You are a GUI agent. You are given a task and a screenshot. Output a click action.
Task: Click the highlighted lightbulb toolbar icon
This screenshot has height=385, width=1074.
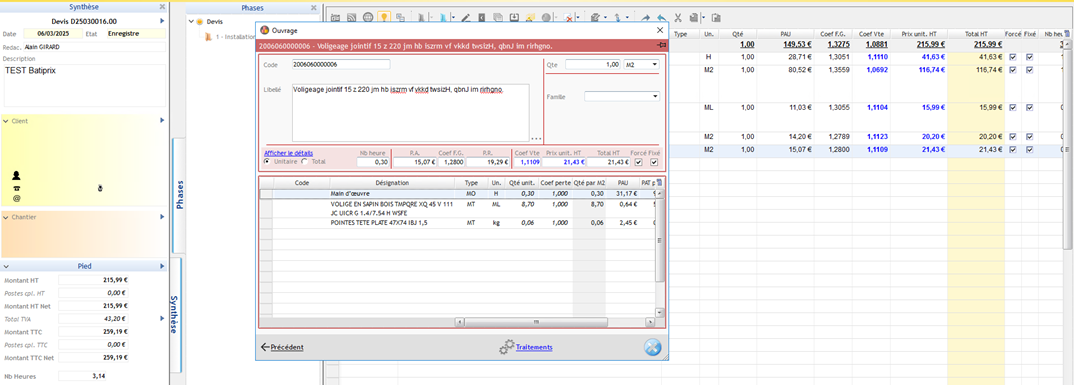[x=384, y=17]
